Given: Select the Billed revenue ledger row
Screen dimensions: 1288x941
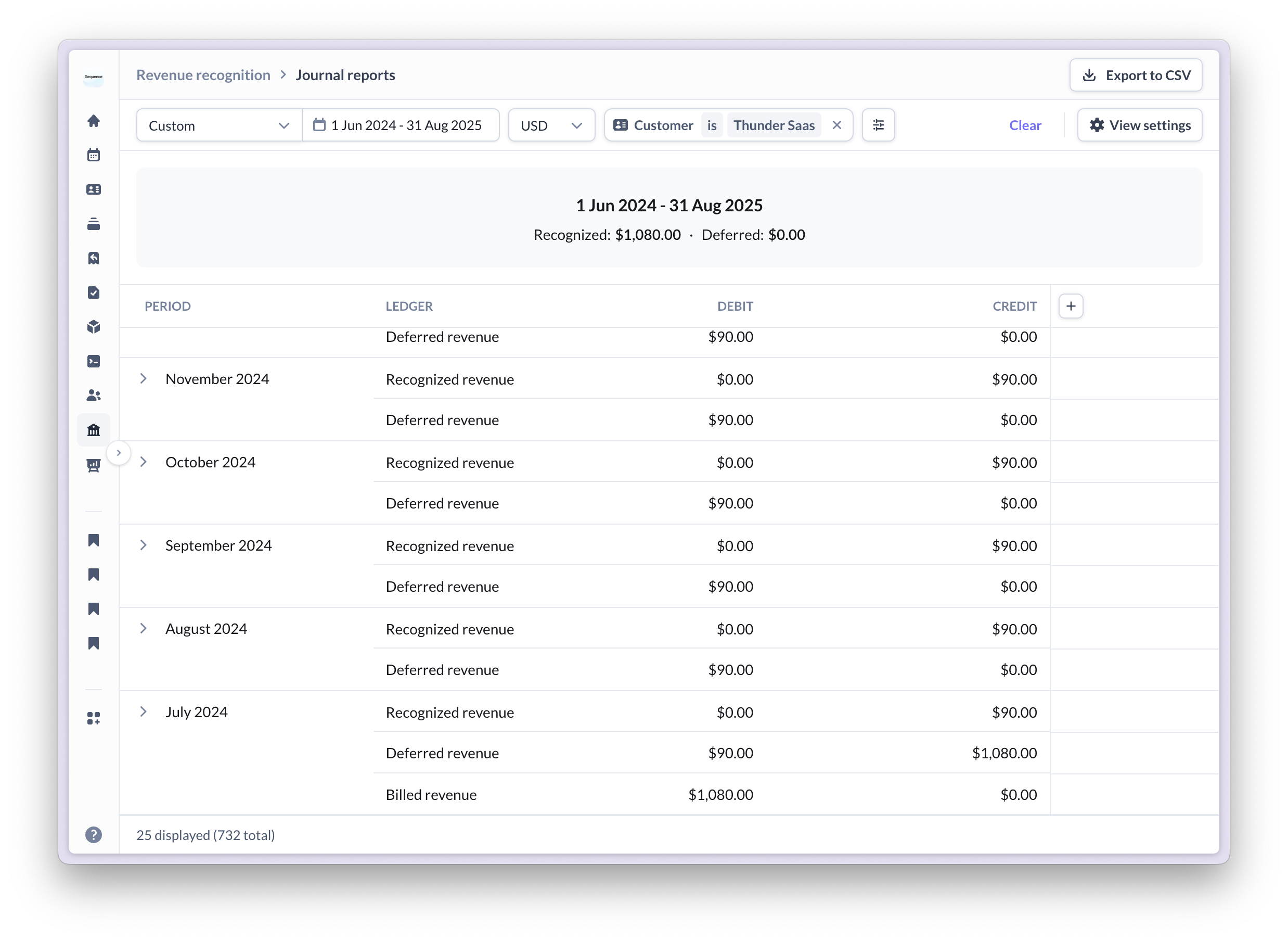Looking at the screenshot, I should (x=712, y=794).
